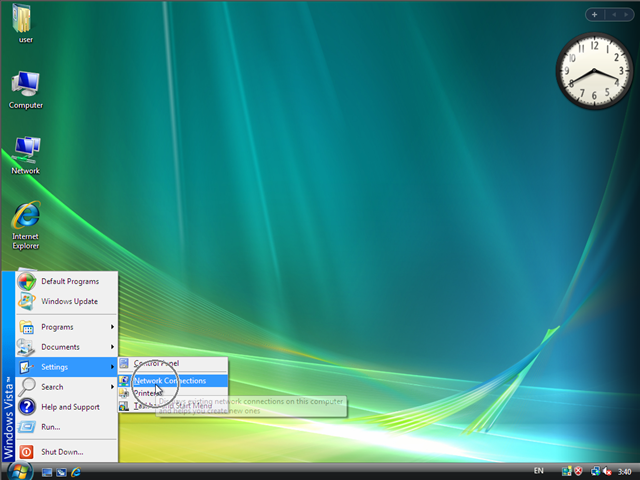This screenshot has width=640, height=480.
Task: Click the red Shut Down power icon
Action: [27, 452]
